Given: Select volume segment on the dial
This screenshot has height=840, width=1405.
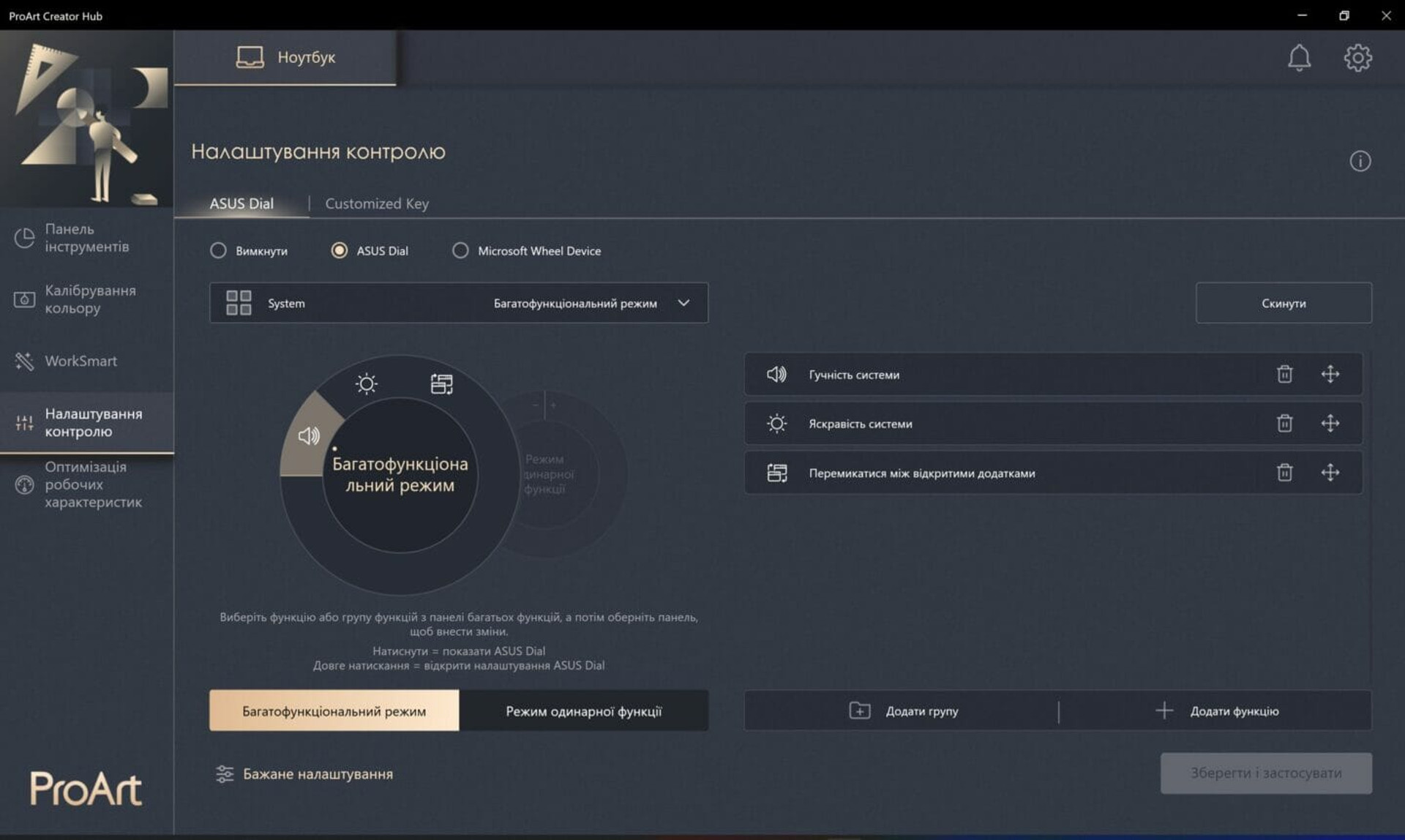Looking at the screenshot, I should pyautogui.click(x=308, y=436).
